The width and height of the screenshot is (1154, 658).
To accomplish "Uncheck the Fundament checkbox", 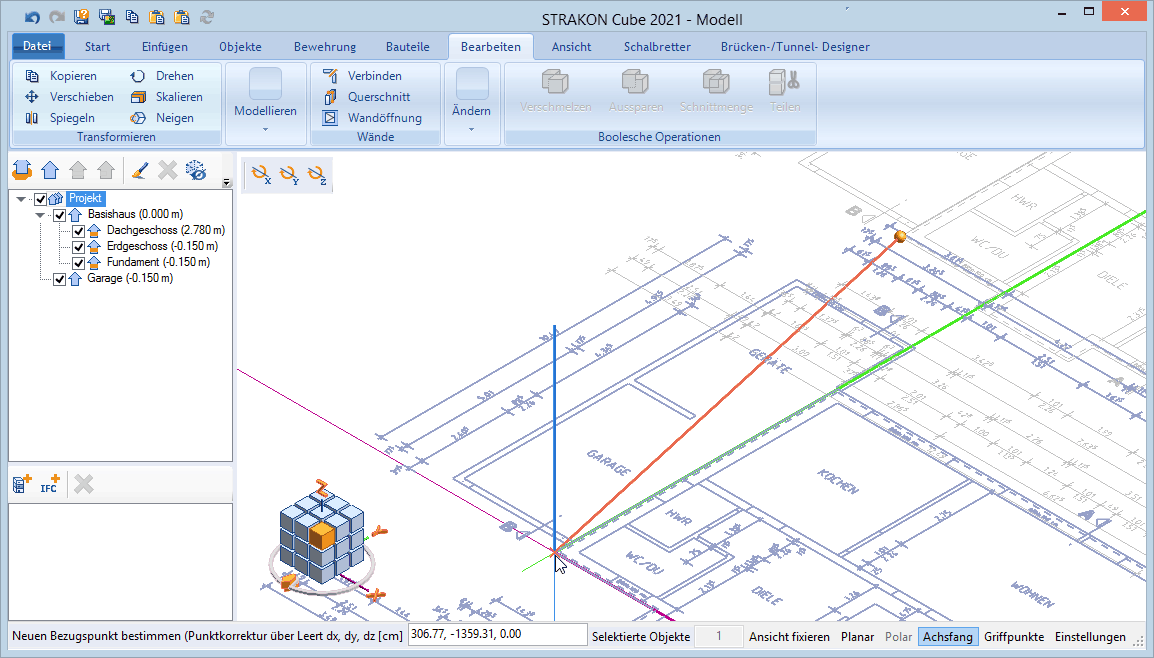I will (x=78, y=263).
